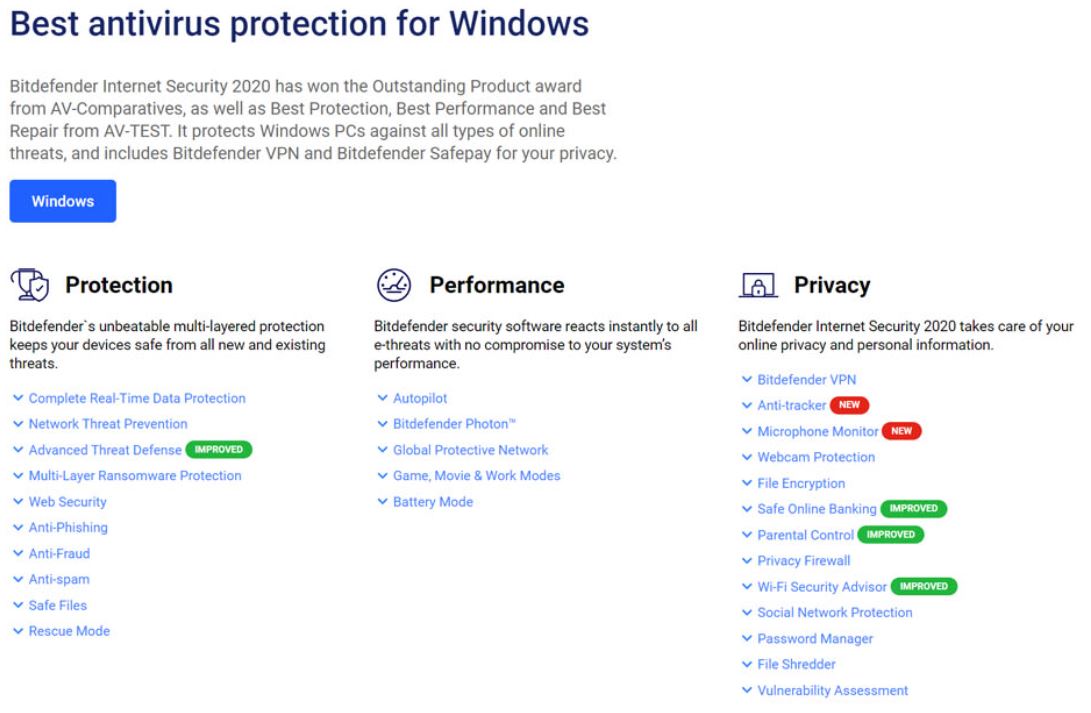
Task: Expand Complete Real-Time Data Protection
Action: (136, 398)
